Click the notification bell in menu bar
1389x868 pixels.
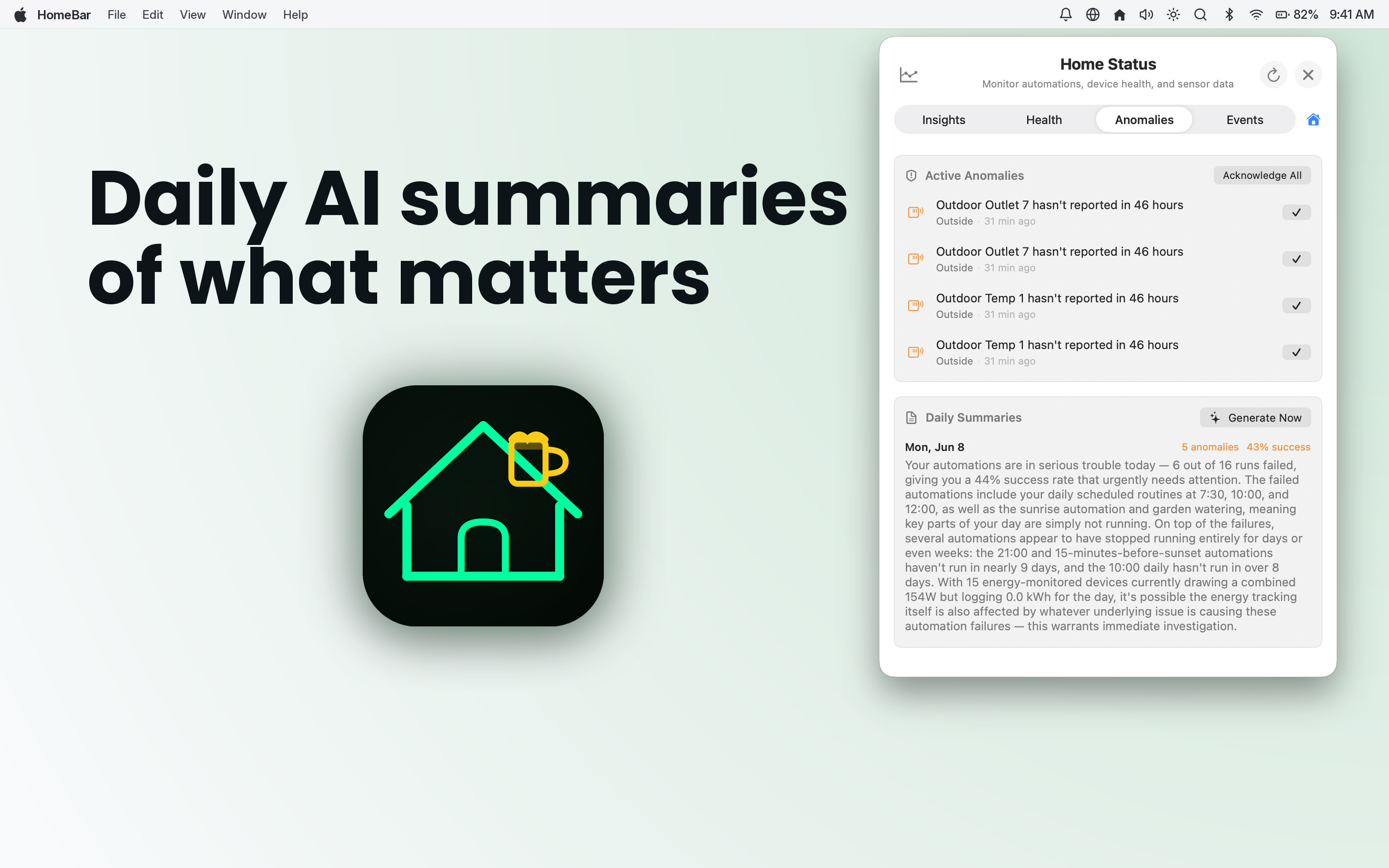1065,14
